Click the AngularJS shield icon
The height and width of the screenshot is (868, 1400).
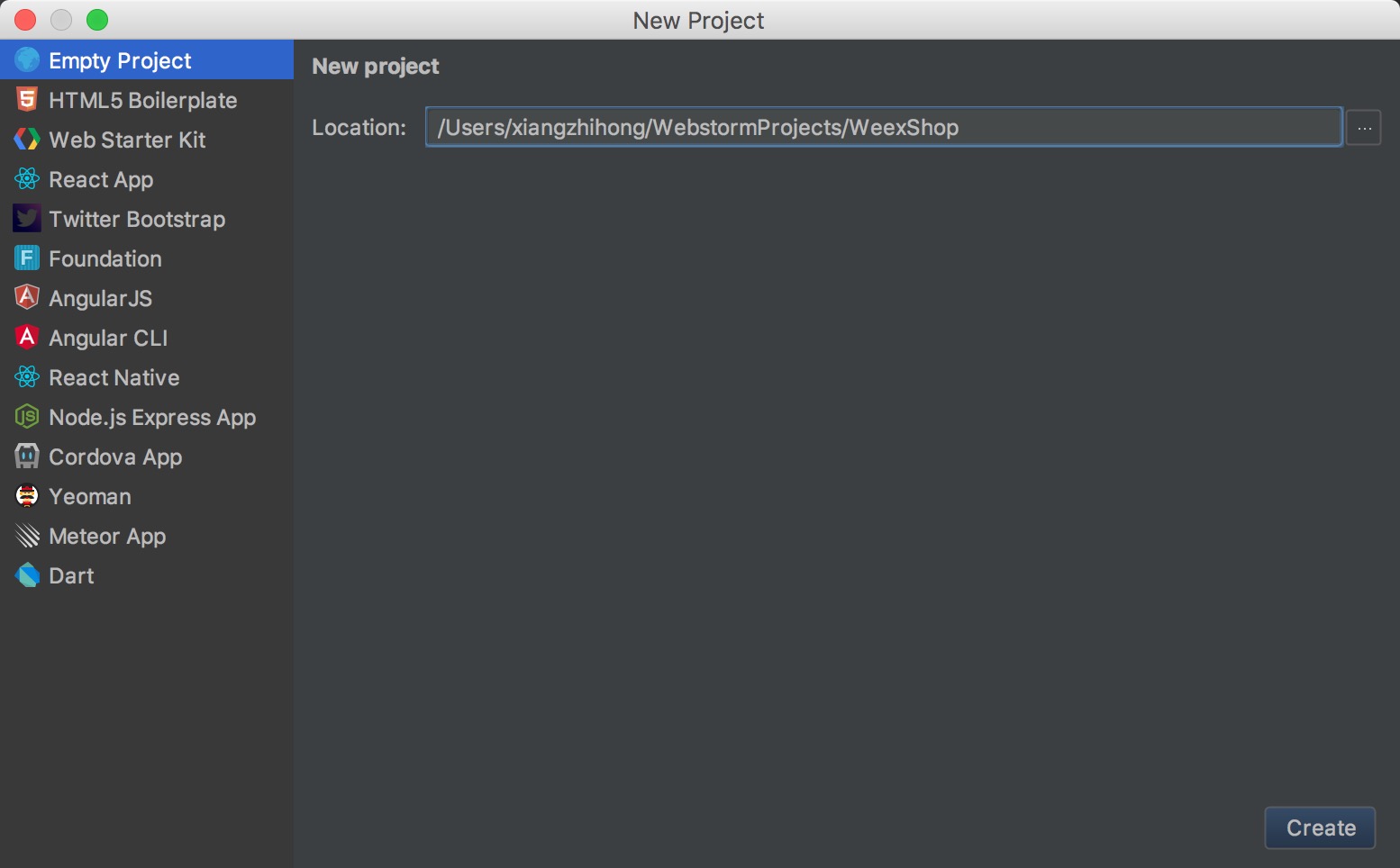[x=27, y=297]
